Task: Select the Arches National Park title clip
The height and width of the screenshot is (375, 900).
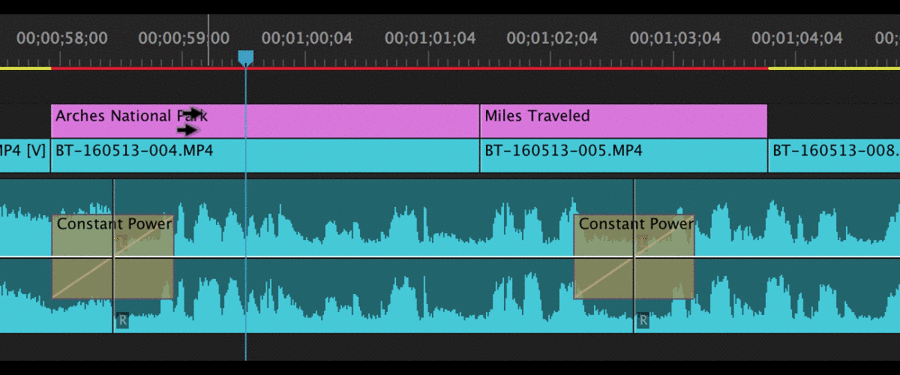Action: click(x=265, y=121)
